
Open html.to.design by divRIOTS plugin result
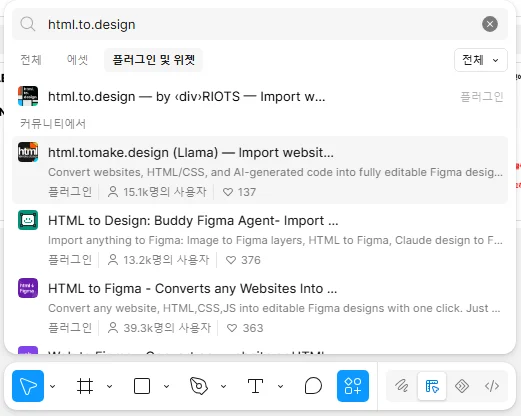pos(260,96)
